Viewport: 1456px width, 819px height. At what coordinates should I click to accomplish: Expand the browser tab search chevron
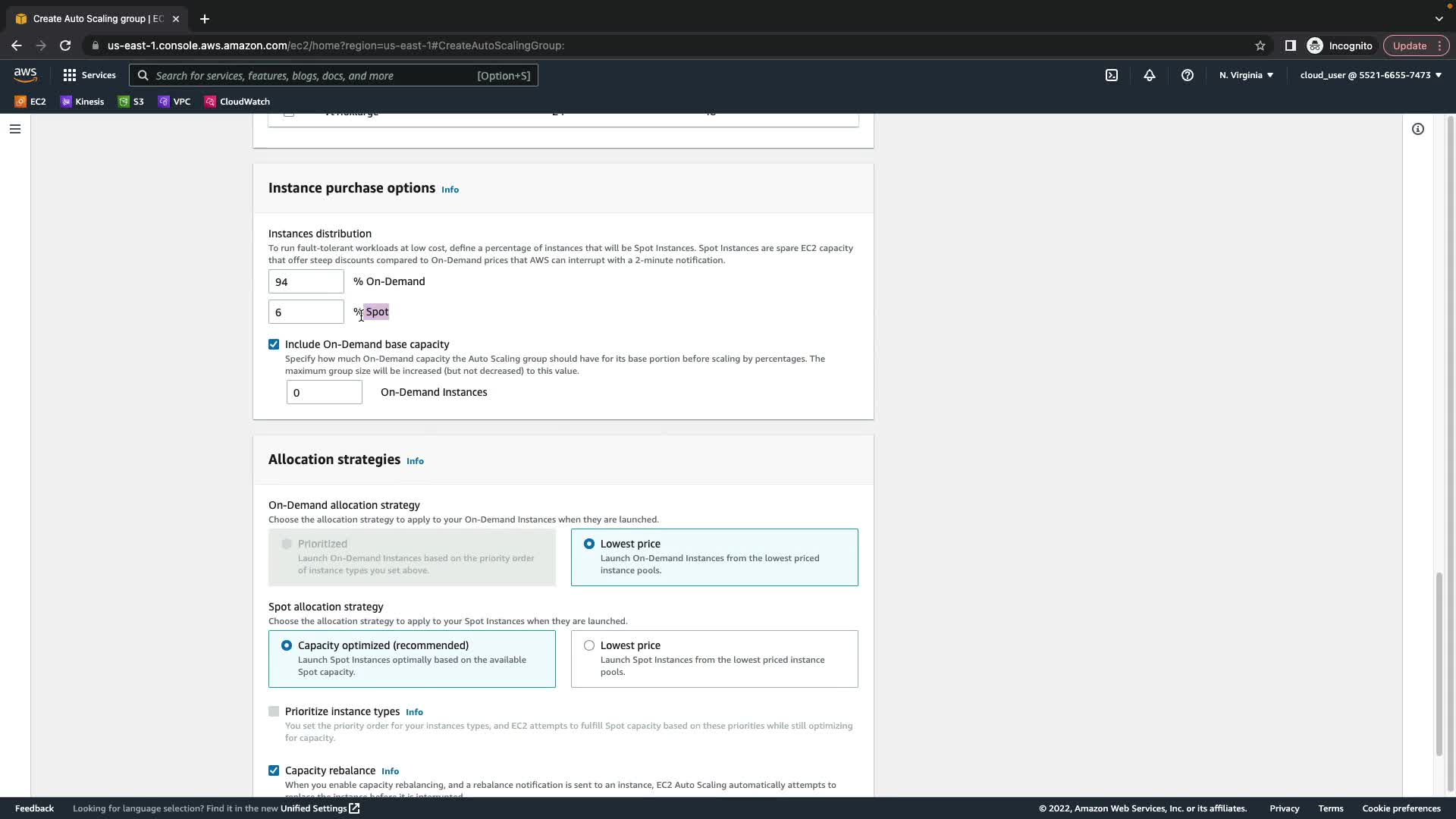pos(1439,18)
